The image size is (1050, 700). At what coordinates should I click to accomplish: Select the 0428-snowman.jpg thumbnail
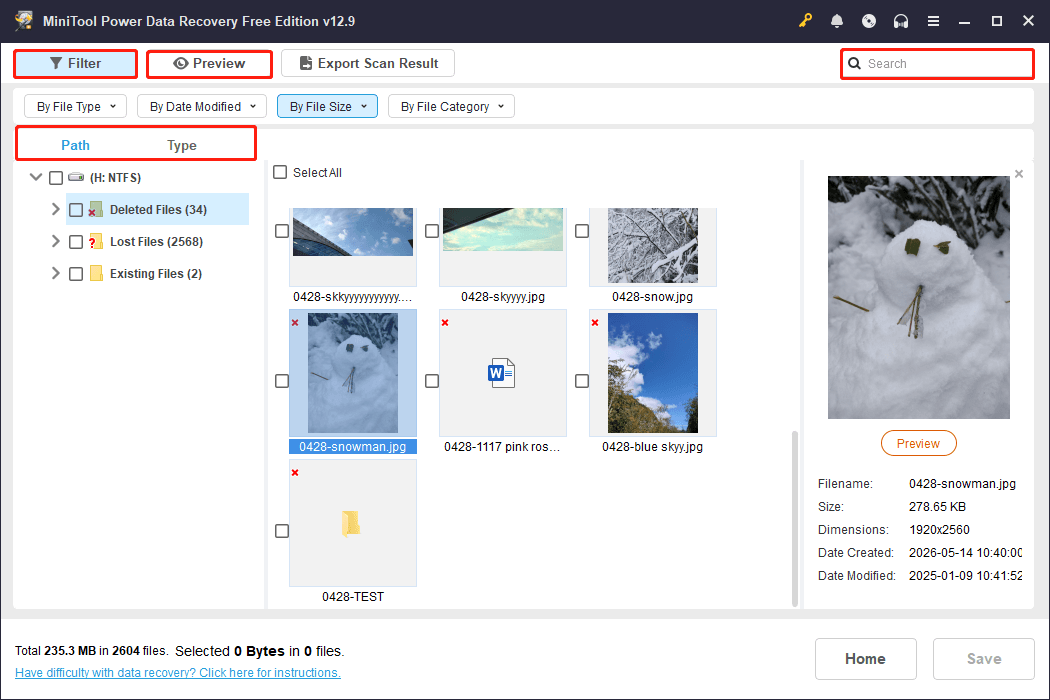(x=353, y=373)
